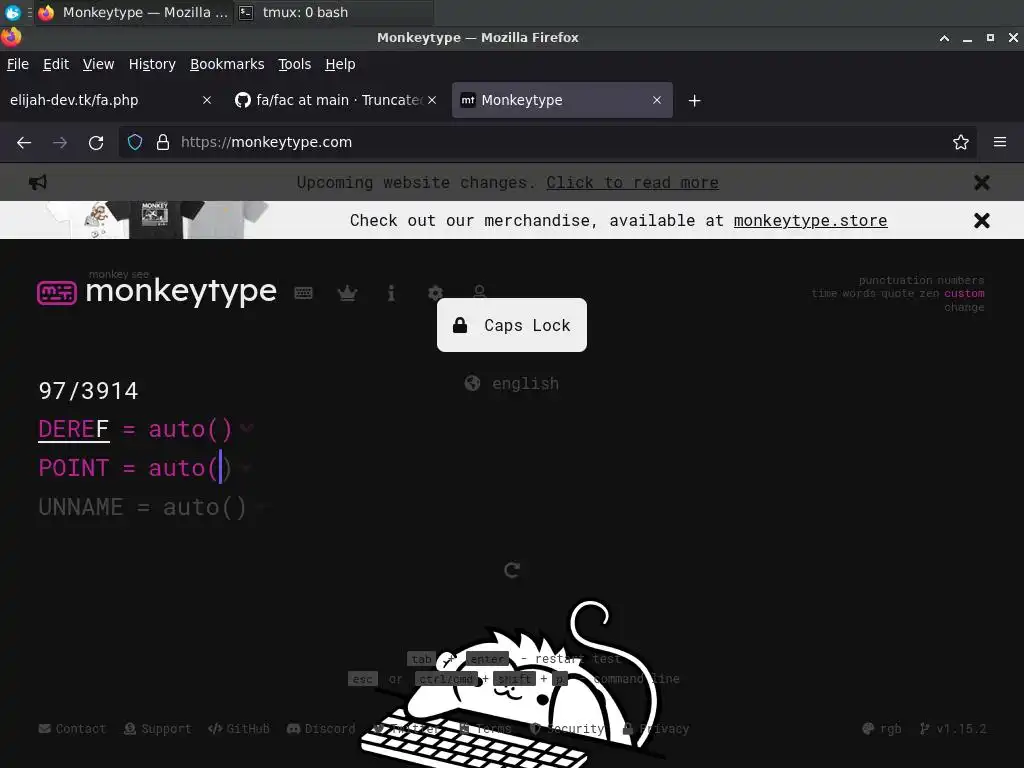The width and height of the screenshot is (1024, 768).
Task: Open the Privacy footer link
Action: tap(656, 729)
